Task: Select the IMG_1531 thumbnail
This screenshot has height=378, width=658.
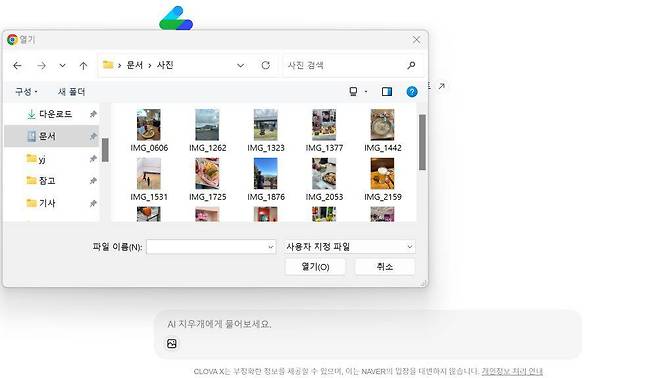Action: click(149, 173)
